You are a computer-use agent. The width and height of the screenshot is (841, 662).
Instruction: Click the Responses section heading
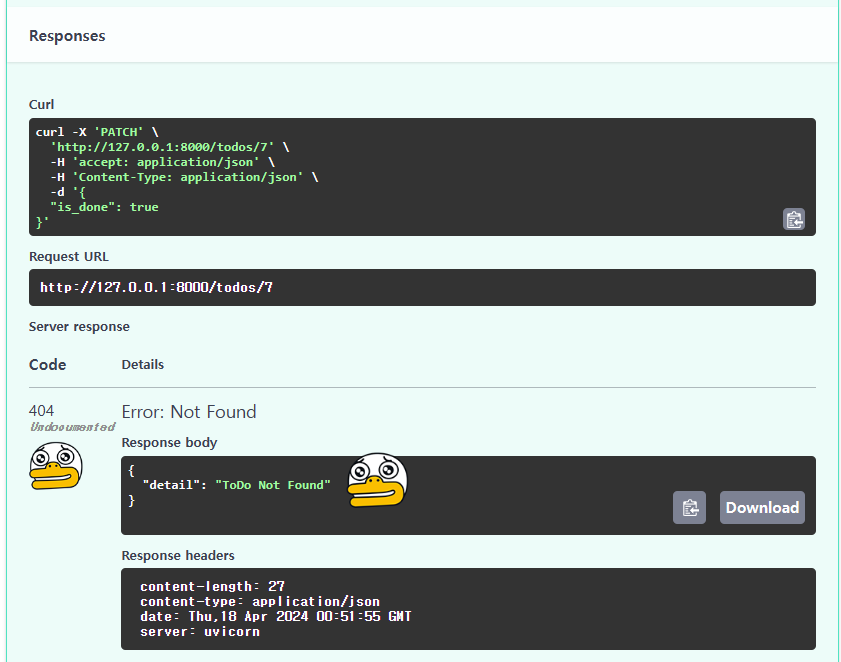[67, 36]
